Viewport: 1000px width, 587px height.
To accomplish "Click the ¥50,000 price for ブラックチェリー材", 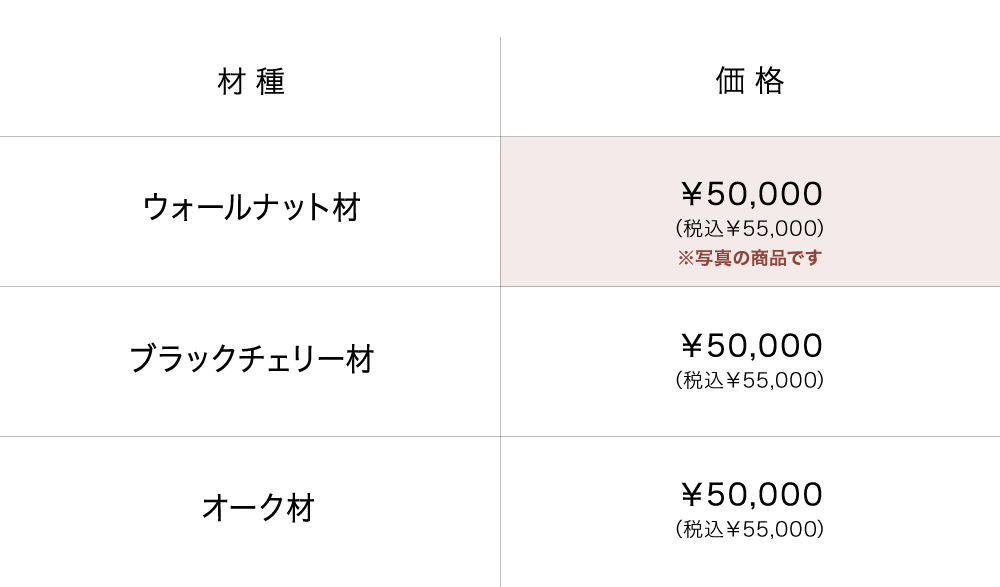I will point(751,346).
